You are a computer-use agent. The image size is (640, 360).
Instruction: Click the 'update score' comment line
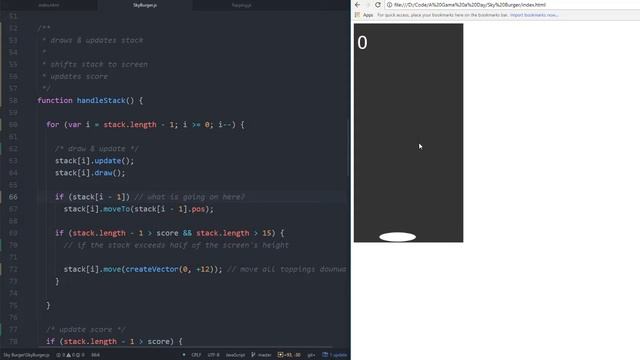(x=86, y=330)
